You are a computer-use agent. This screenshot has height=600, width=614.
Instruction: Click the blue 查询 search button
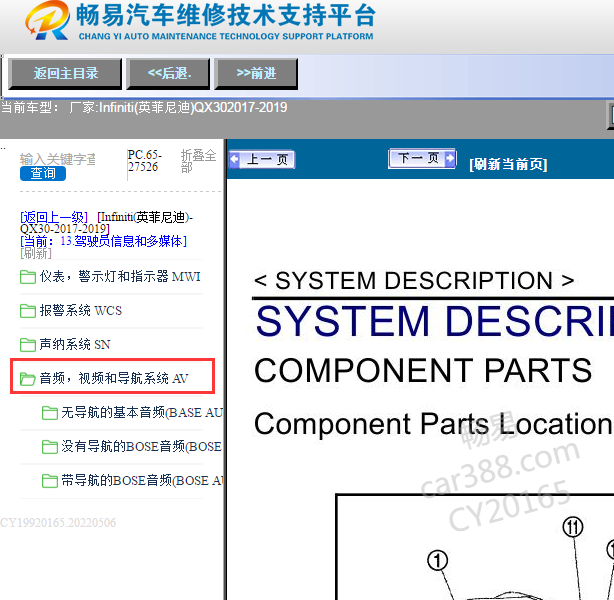click(43, 173)
